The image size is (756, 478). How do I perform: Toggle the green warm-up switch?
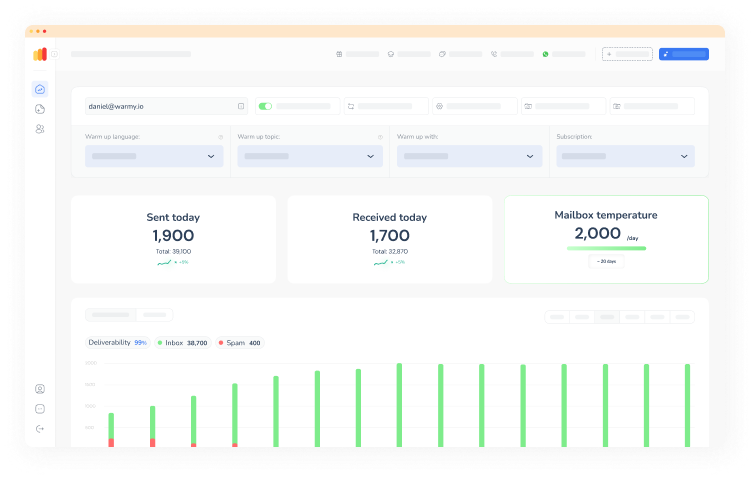tap(265, 105)
